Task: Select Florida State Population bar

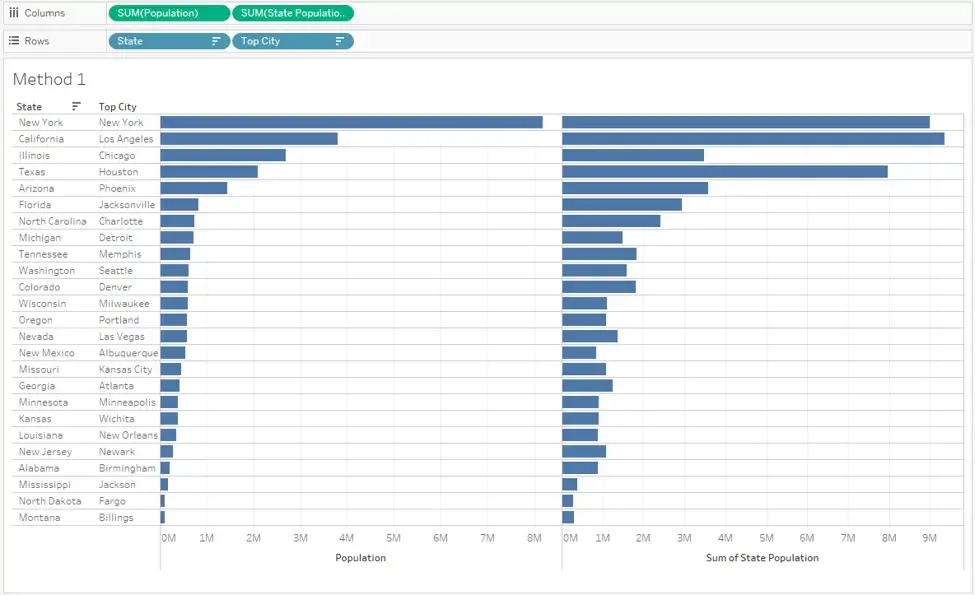Action: [x=622, y=205]
